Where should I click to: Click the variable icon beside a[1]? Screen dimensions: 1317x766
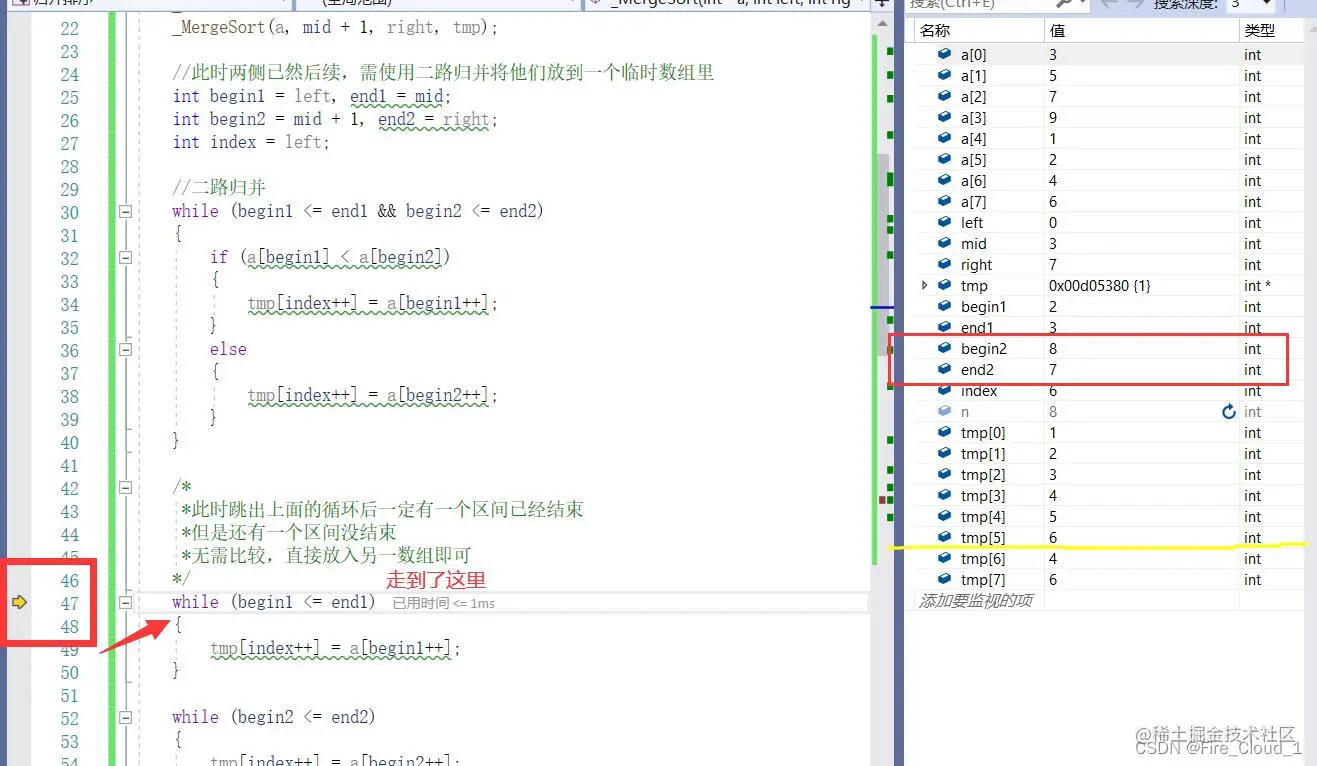pyautogui.click(x=944, y=75)
